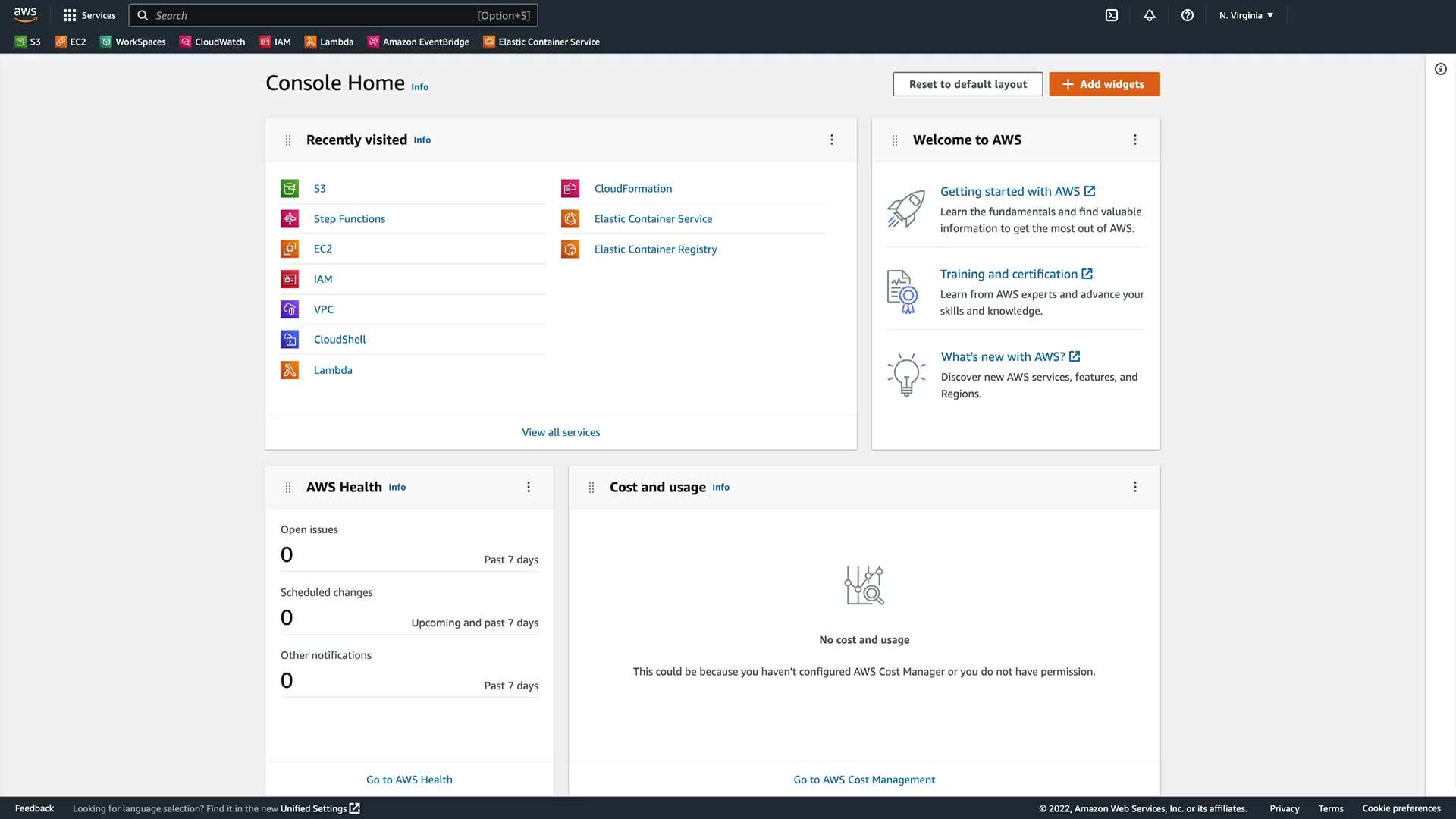1456x819 pixels.
Task: Click the Step Functions service icon
Action: coord(290,219)
